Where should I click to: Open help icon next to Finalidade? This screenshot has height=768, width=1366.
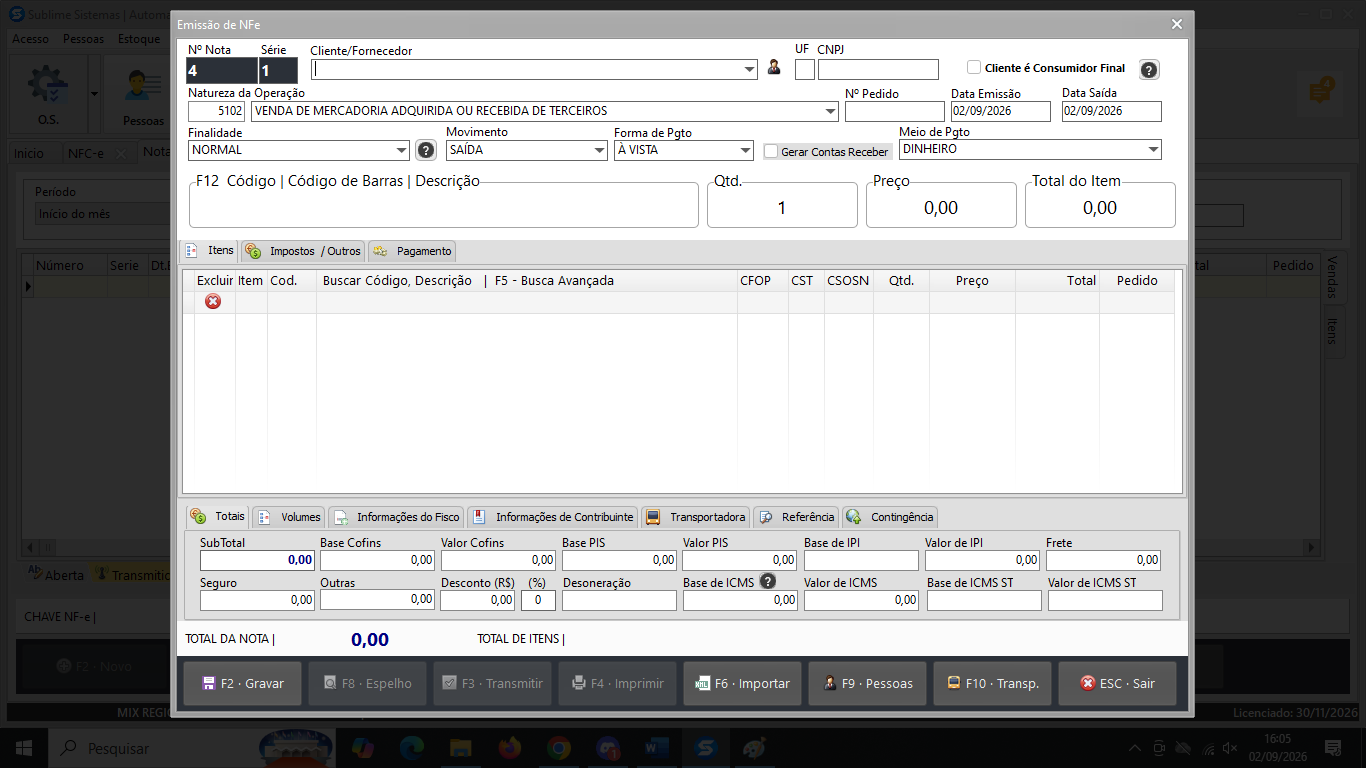(x=426, y=150)
